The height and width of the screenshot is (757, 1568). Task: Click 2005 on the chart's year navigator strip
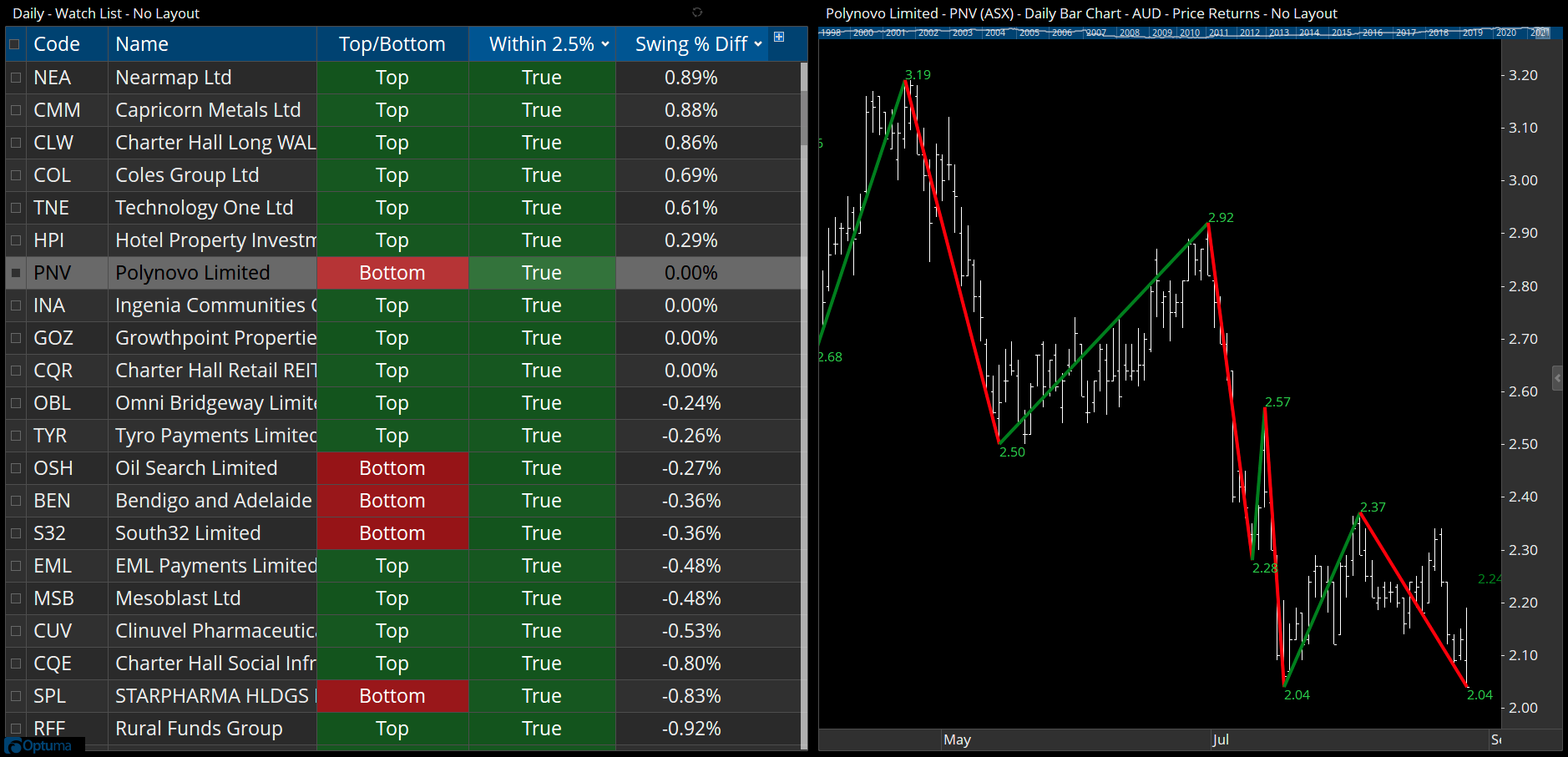(1029, 33)
